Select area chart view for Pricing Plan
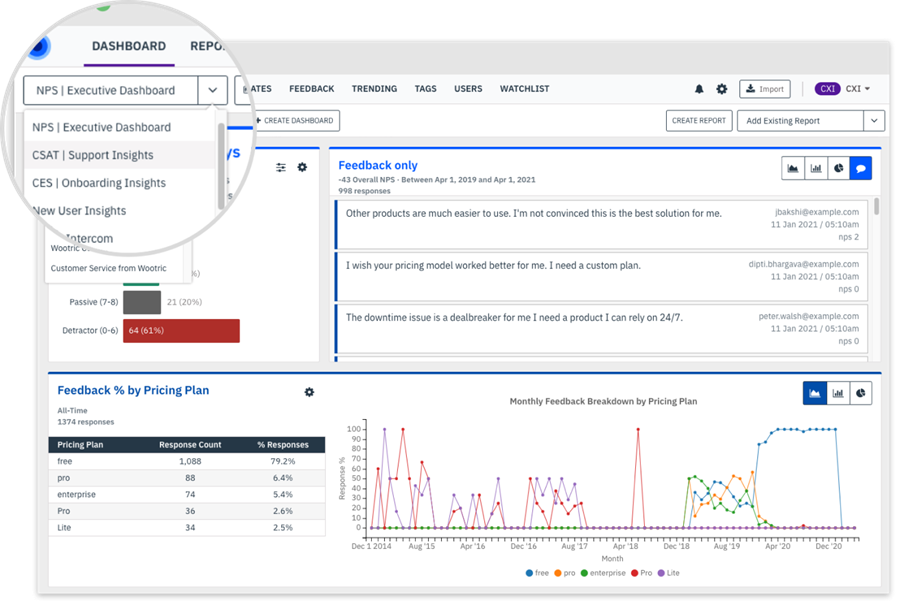The image size is (900, 605). (x=814, y=393)
